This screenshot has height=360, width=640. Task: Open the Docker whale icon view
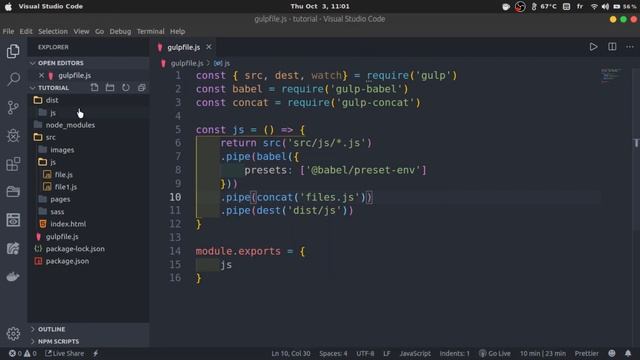[x=13, y=276]
